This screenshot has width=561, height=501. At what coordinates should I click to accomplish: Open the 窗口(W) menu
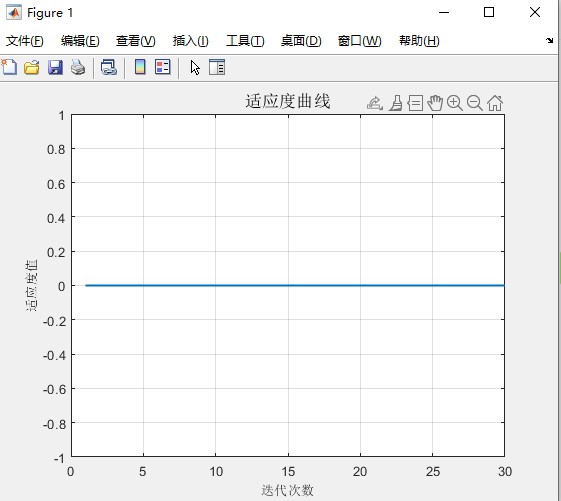point(360,41)
